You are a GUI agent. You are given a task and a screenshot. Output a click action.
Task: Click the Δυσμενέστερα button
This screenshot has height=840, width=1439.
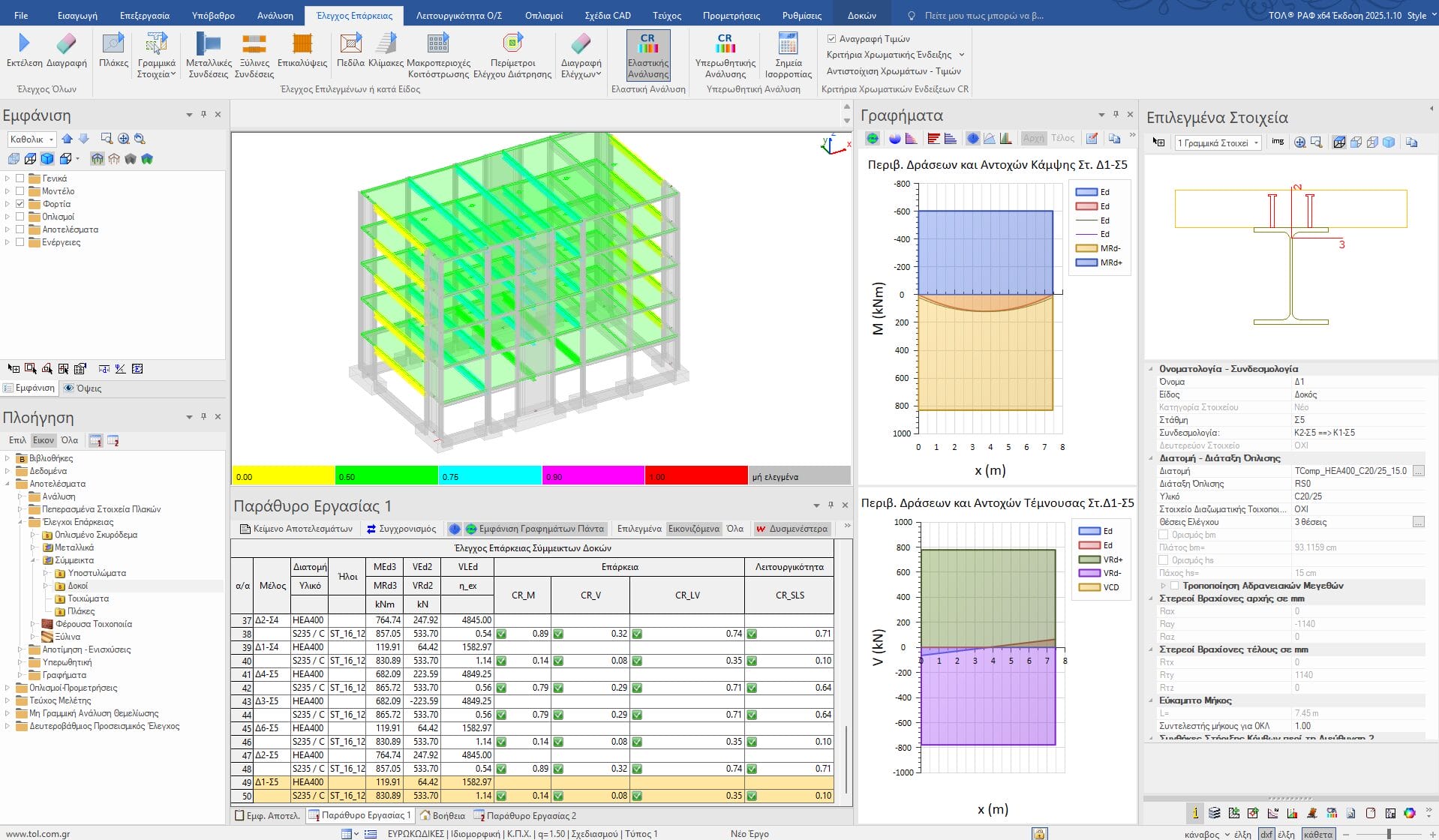click(x=792, y=529)
